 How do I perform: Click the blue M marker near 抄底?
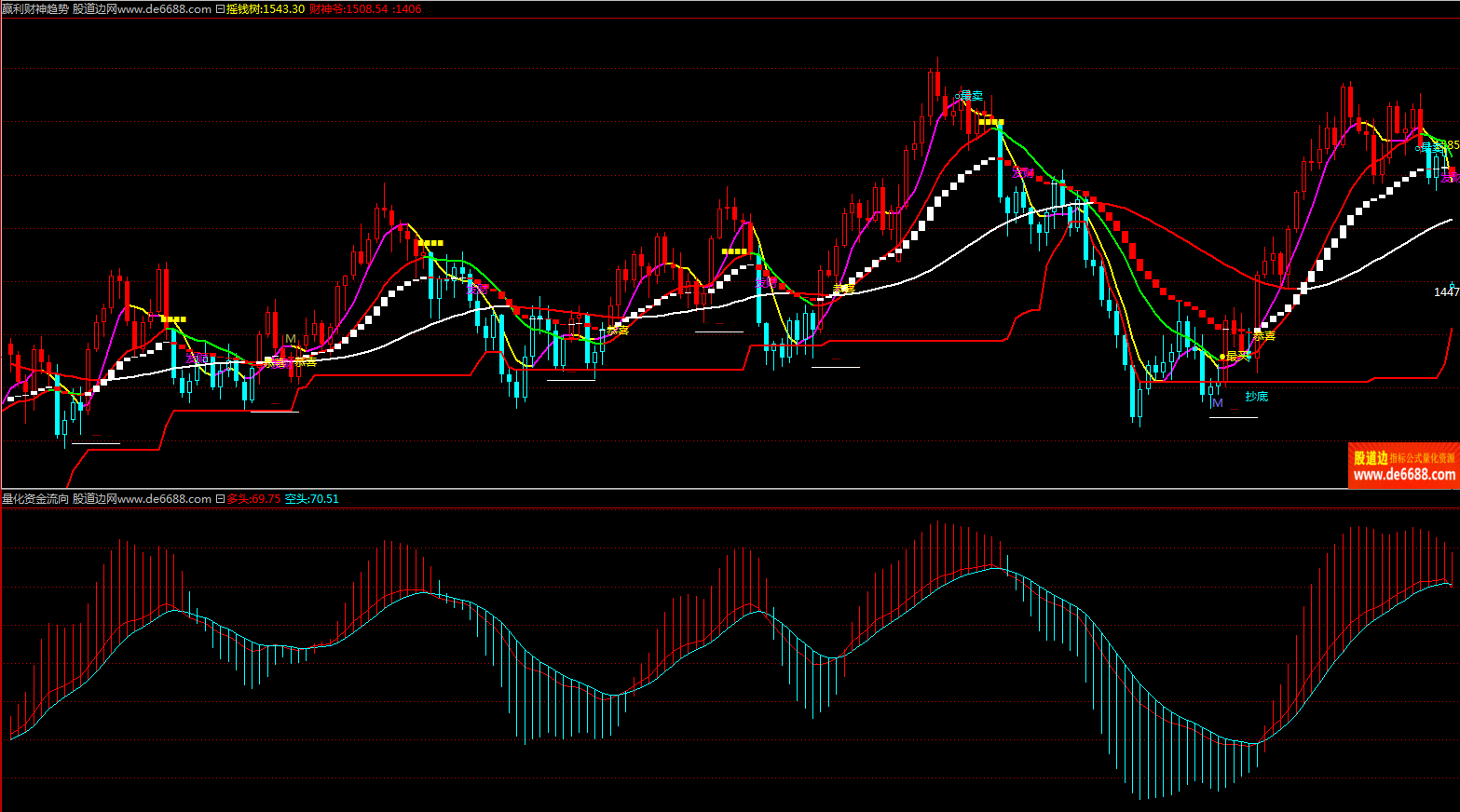(x=1217, y=403)
